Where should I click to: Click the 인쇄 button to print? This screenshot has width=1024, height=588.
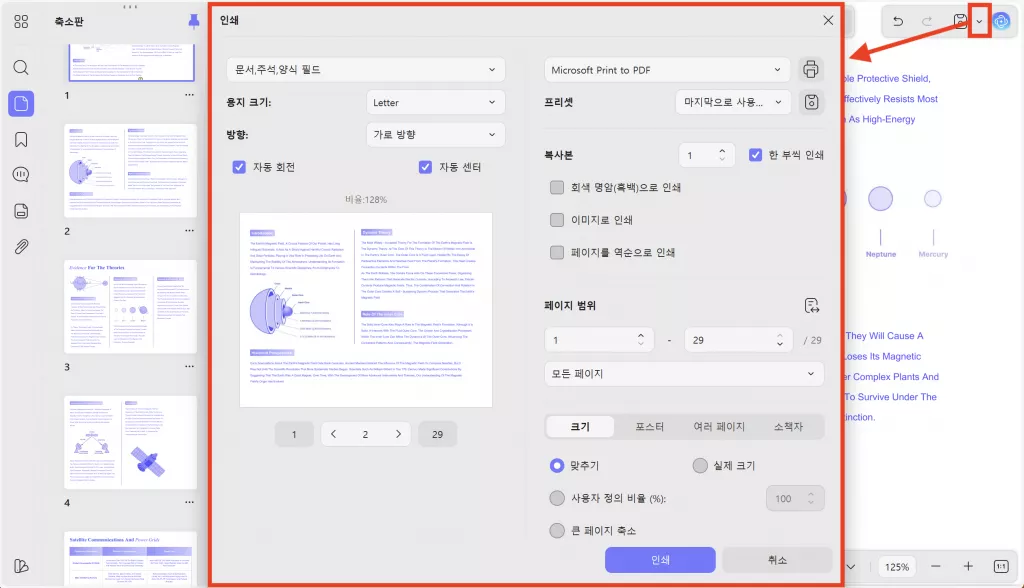[x=659, y=559]
